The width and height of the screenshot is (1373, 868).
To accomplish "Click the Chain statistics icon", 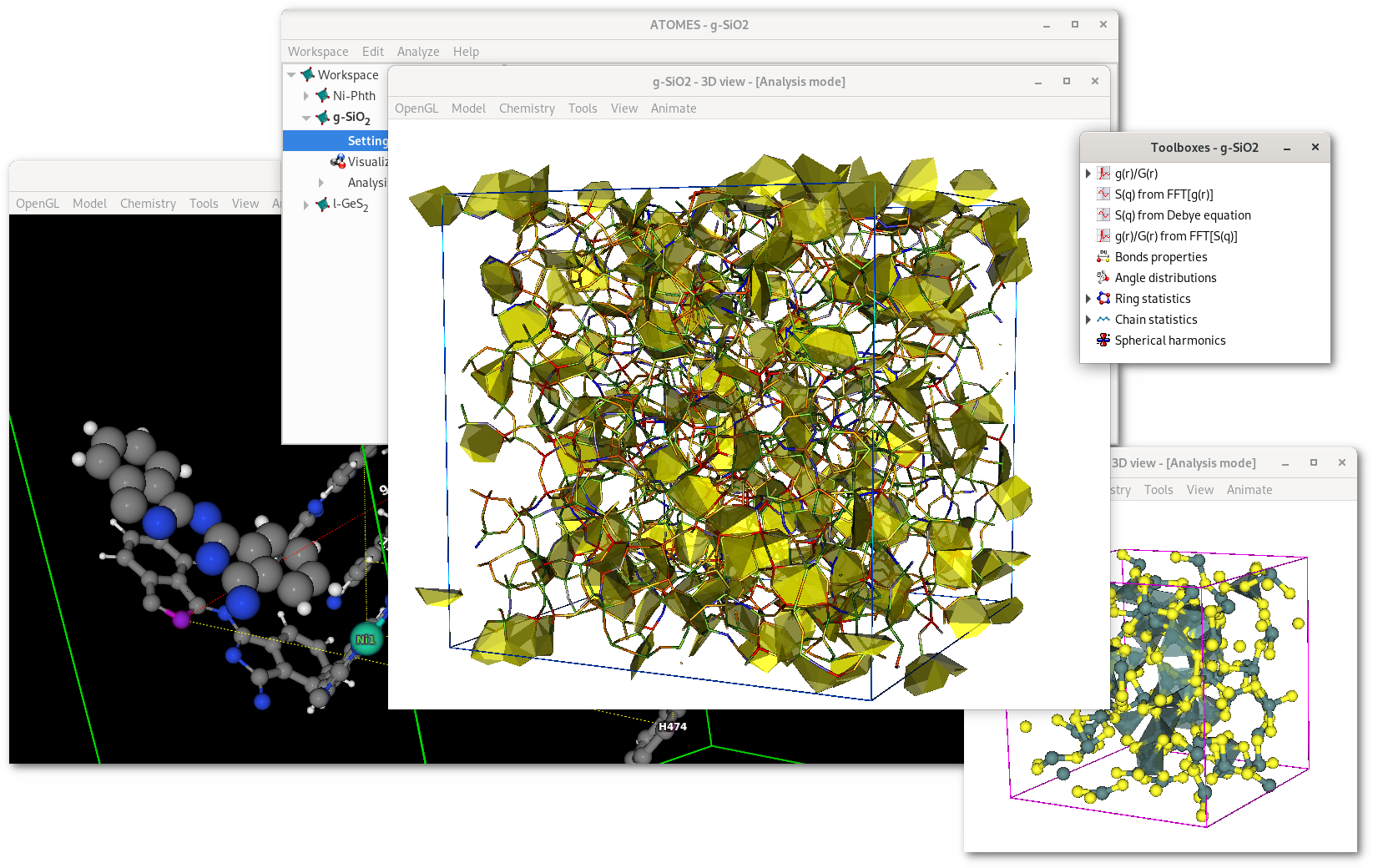I will [1103, 320].
